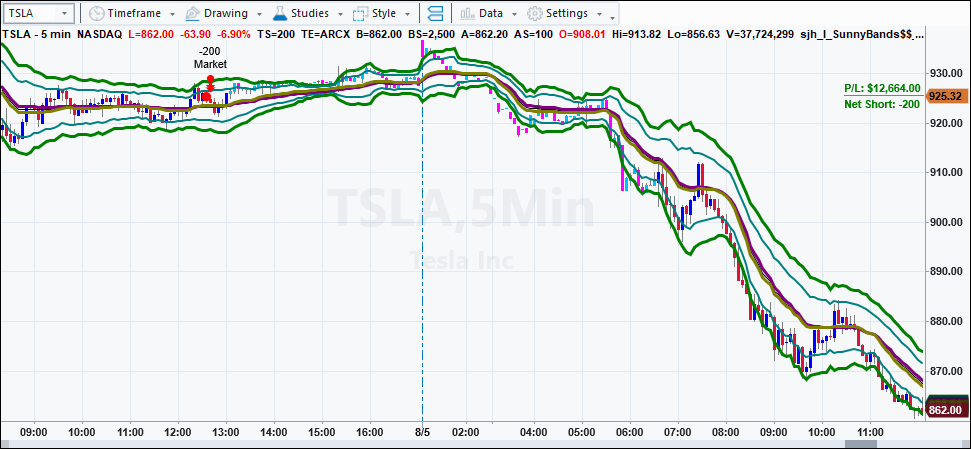This screenshot has height=449, width=971.
Task: Click the horizontal scrollbar thumb
Action: (861, 443)
